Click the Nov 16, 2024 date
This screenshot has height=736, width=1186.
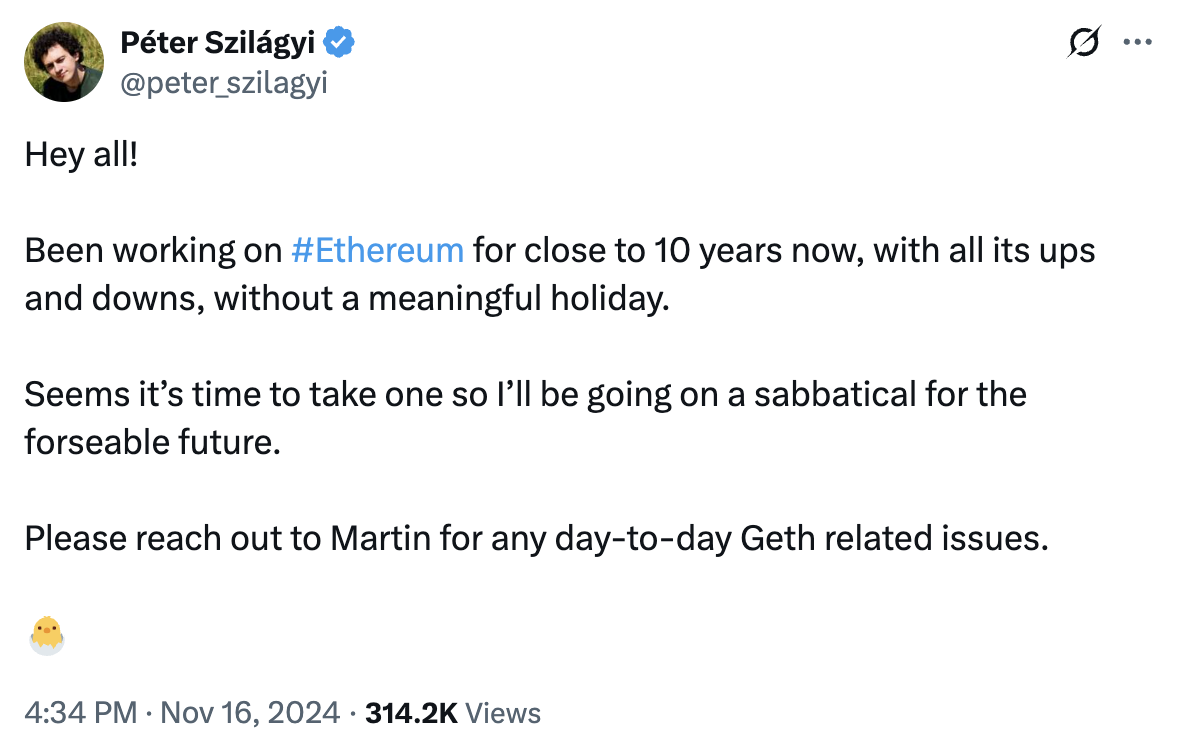pyautogui.click(x=248, y=713)
